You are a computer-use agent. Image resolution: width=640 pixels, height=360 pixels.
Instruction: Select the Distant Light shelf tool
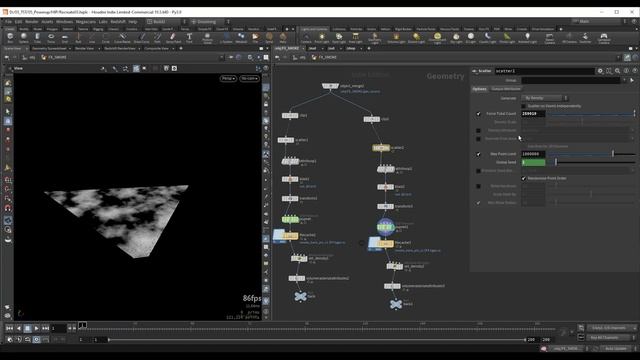[416, 38]
